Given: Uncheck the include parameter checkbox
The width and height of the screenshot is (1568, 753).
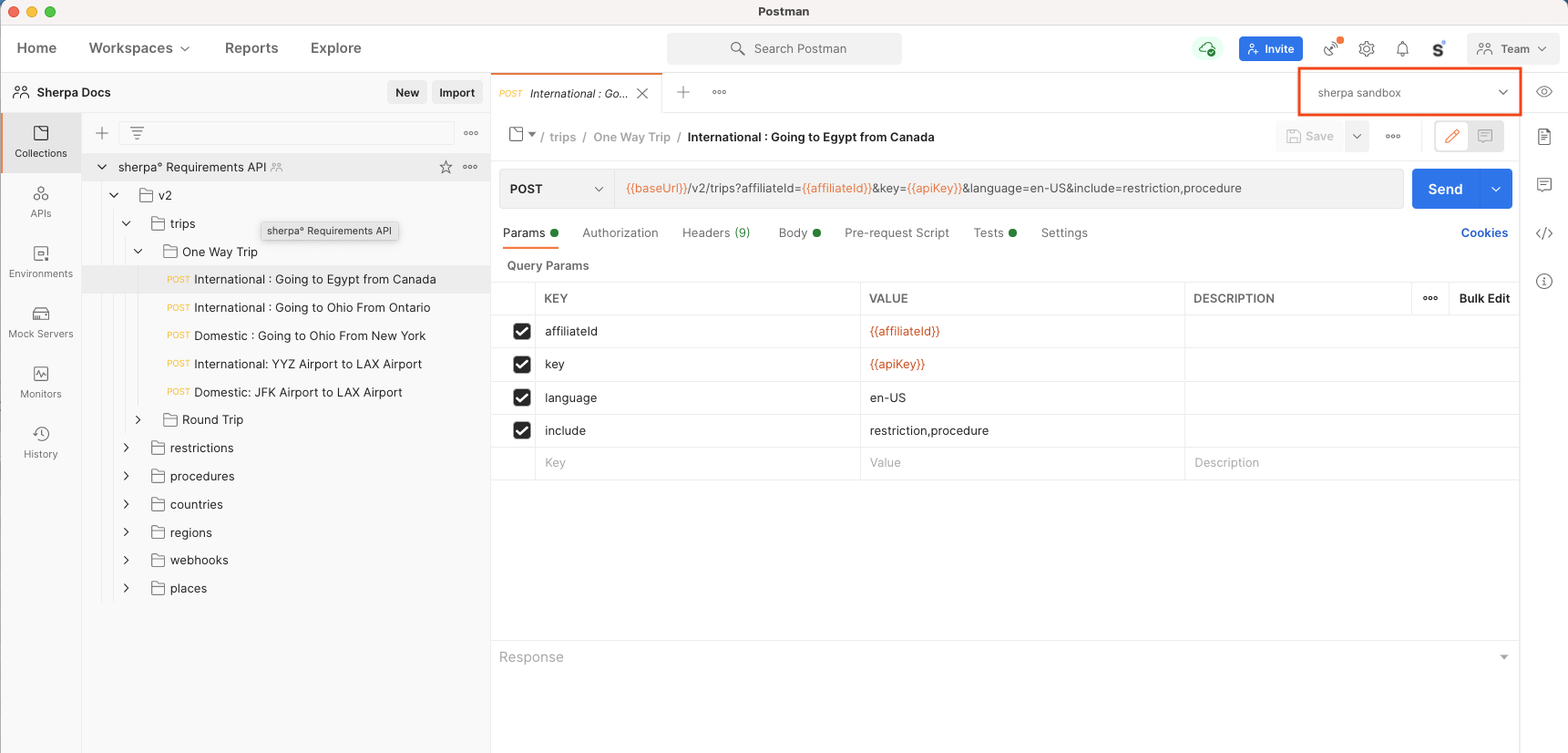Looking at the screenshot, I should (522, 430).
